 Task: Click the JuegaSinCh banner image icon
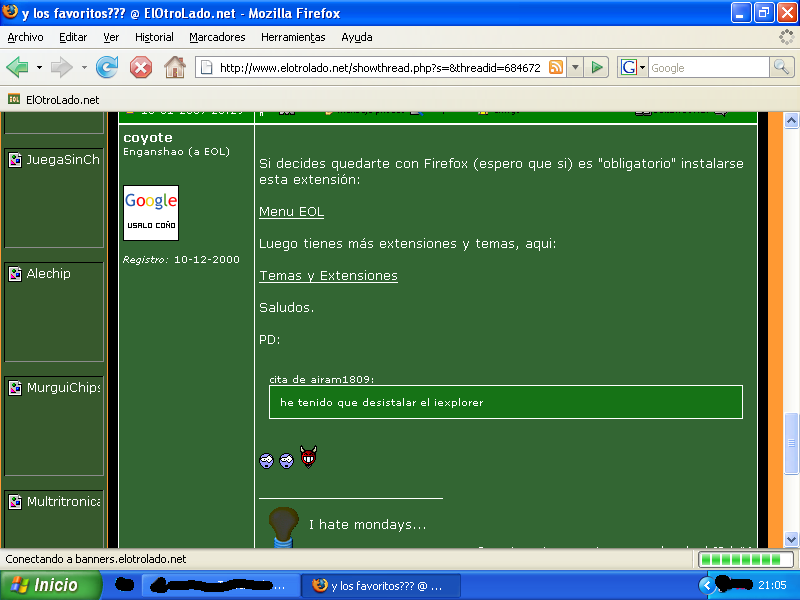tap(15, 160)
